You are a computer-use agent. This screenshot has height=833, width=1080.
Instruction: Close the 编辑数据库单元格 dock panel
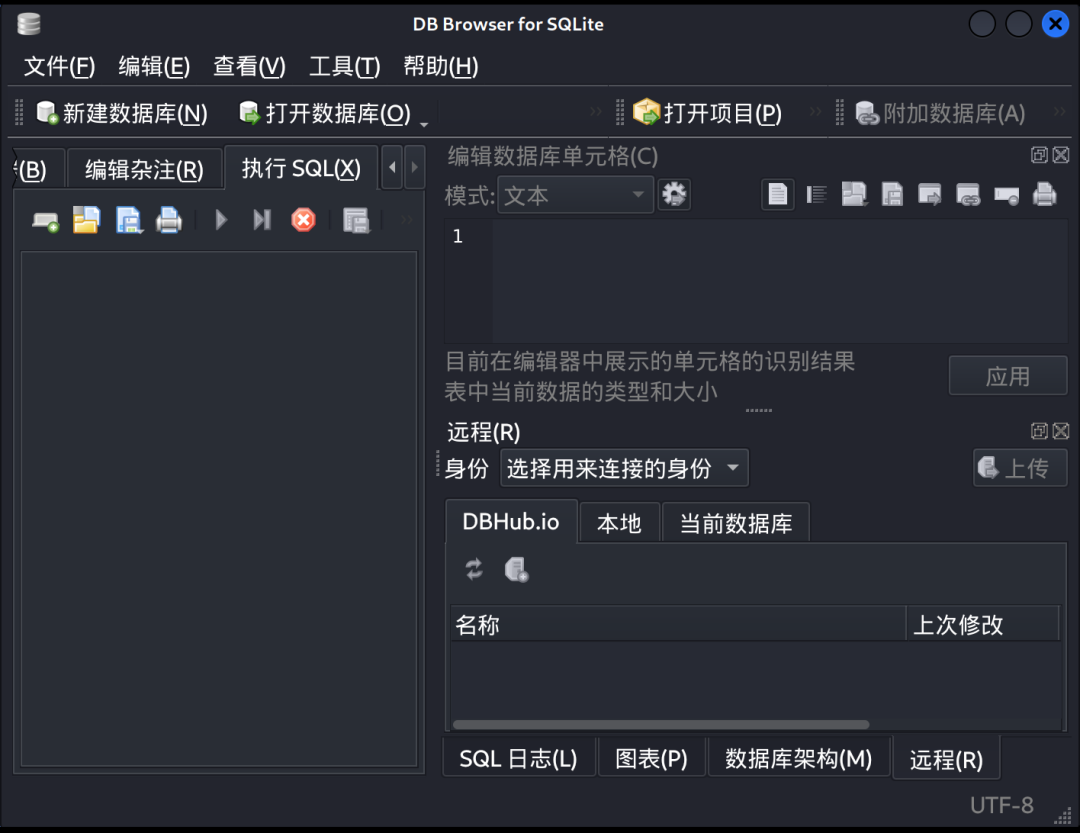(x=1061, y=155)
